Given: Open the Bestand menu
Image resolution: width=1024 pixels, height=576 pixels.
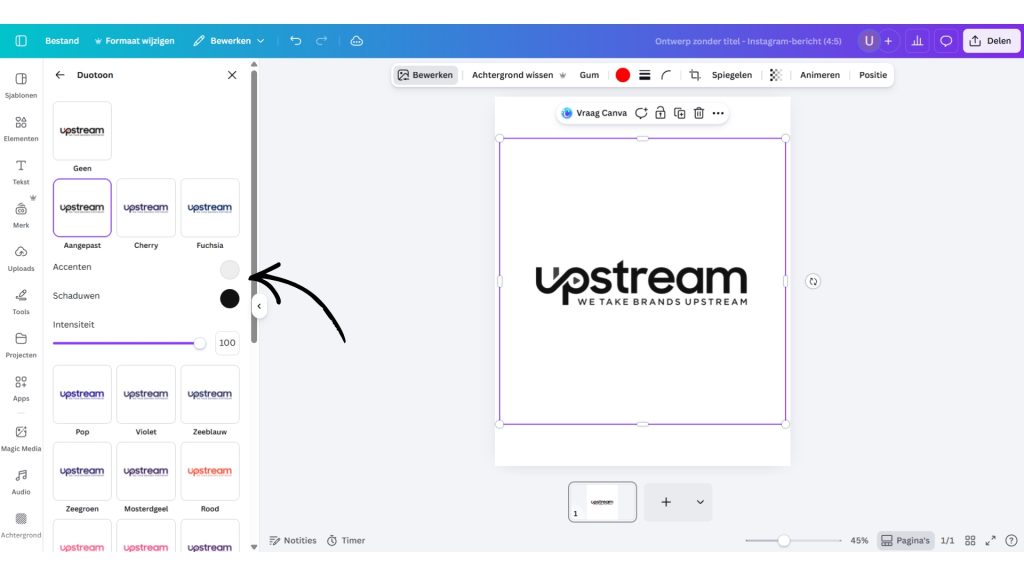Looking at the screenshot, I should (62, 41).
